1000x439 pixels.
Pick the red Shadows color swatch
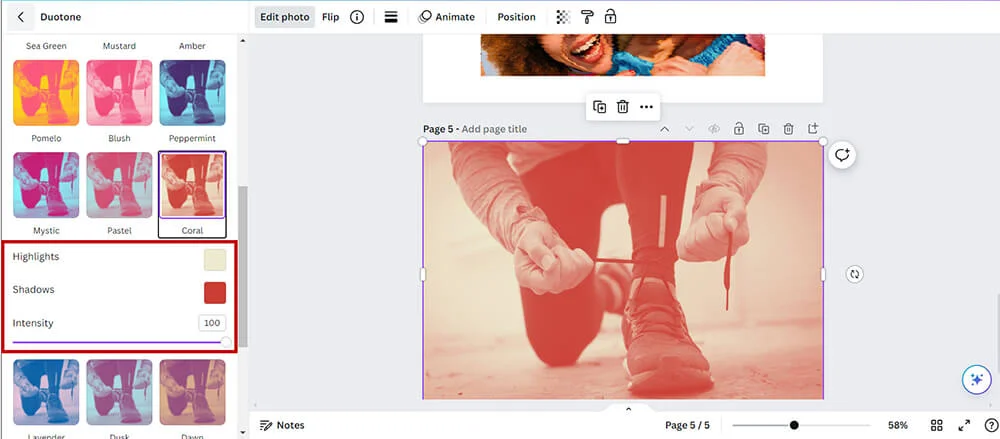[215, 292]
